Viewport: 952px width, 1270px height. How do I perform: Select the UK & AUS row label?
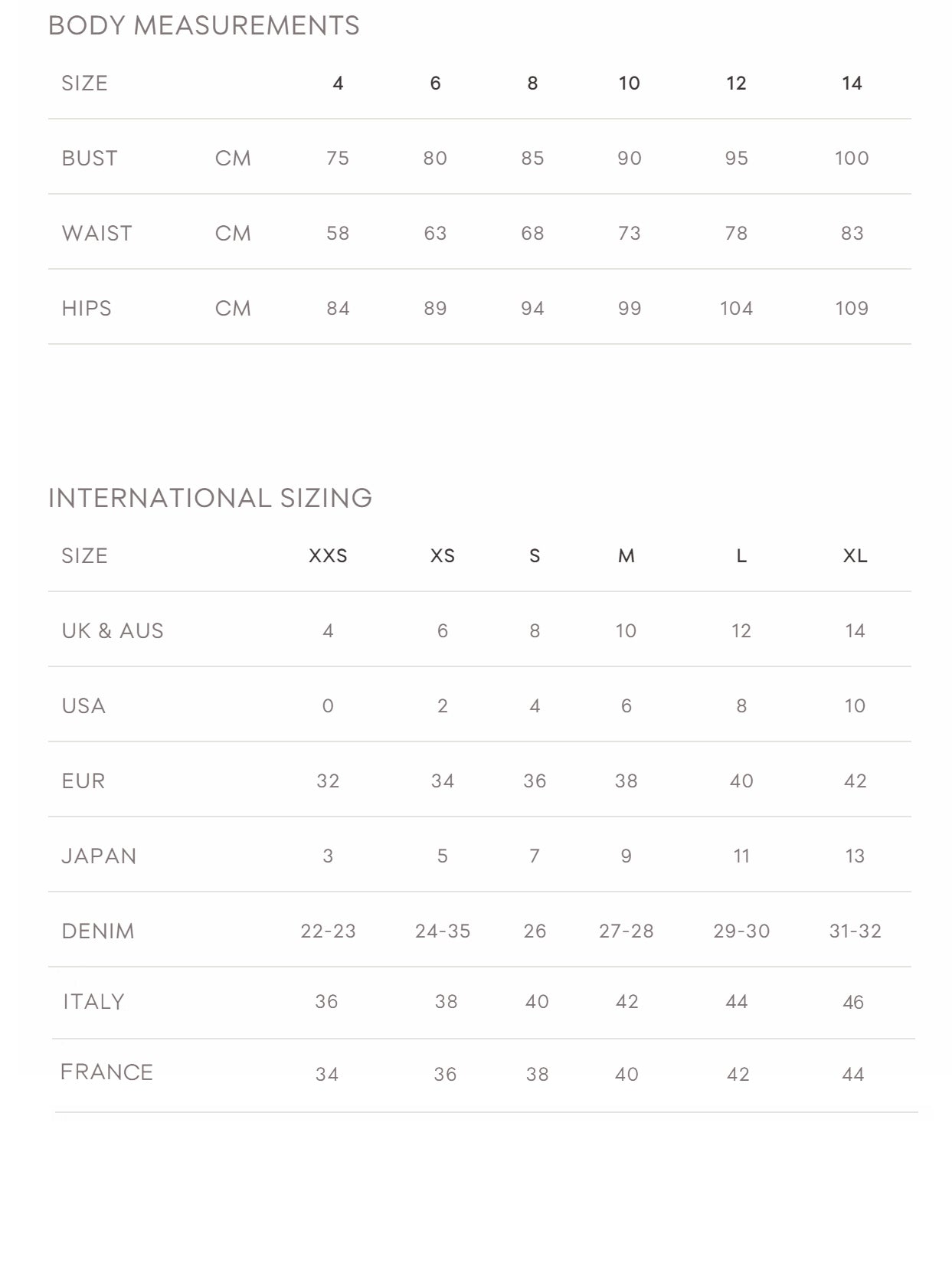[113, 630]
